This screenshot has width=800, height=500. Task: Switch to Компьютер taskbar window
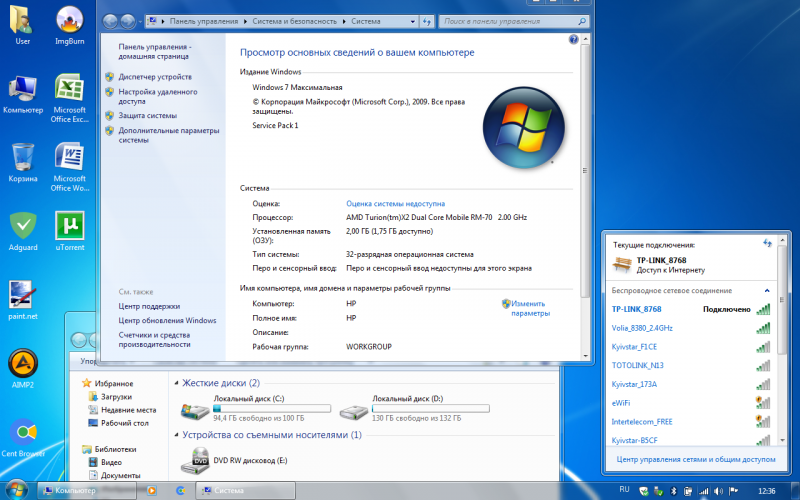click(87, 491)
